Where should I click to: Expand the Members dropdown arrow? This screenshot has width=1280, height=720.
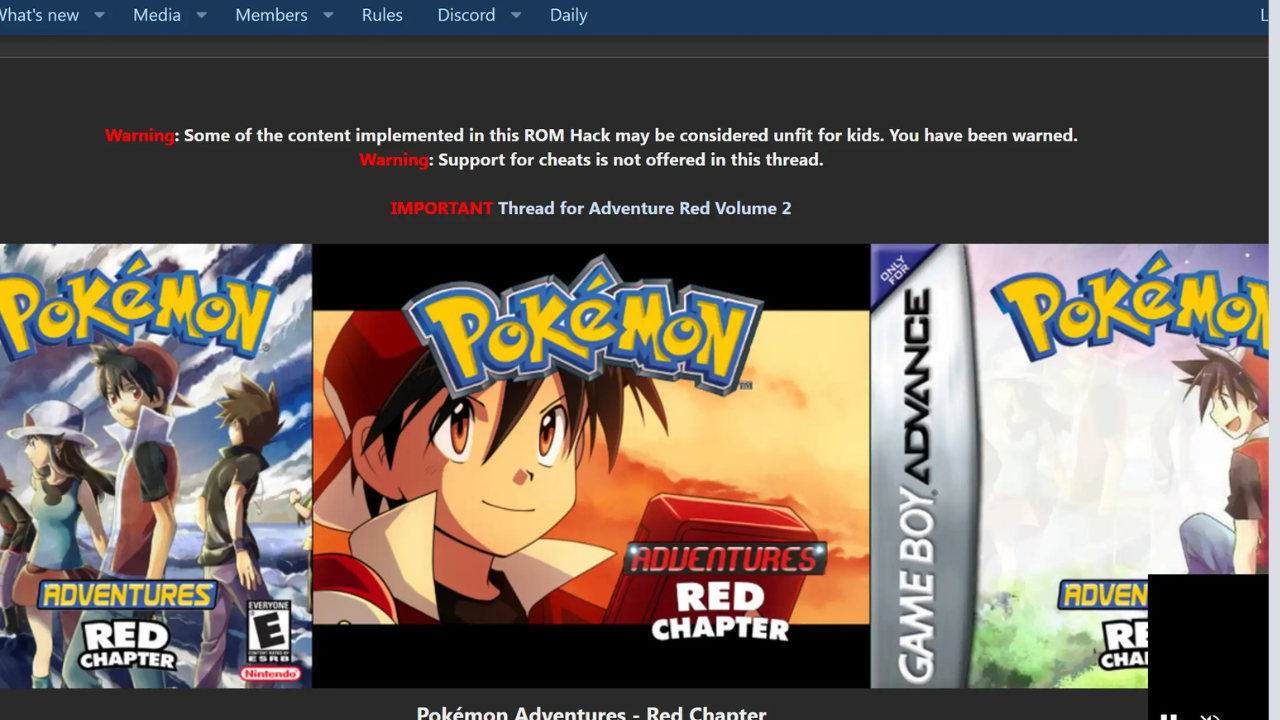328,16
